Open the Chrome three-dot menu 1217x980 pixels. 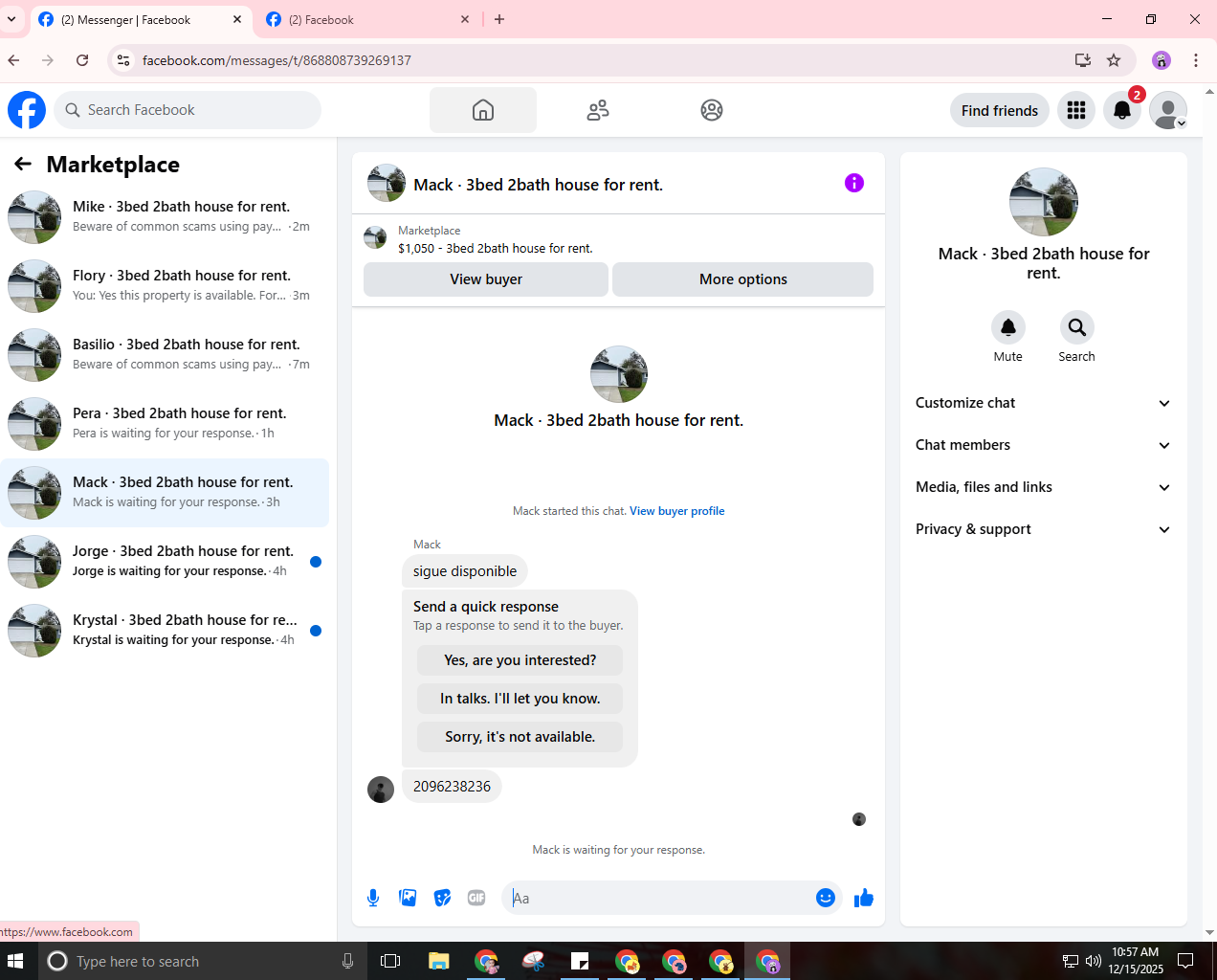[1196, 60]
